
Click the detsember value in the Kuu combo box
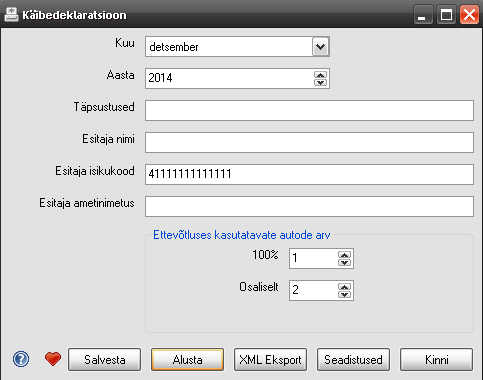[174, 47]
